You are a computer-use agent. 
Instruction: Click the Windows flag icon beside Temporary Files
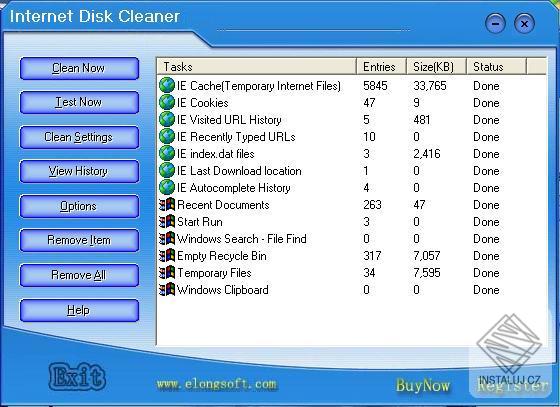click(x=167, y=273)
